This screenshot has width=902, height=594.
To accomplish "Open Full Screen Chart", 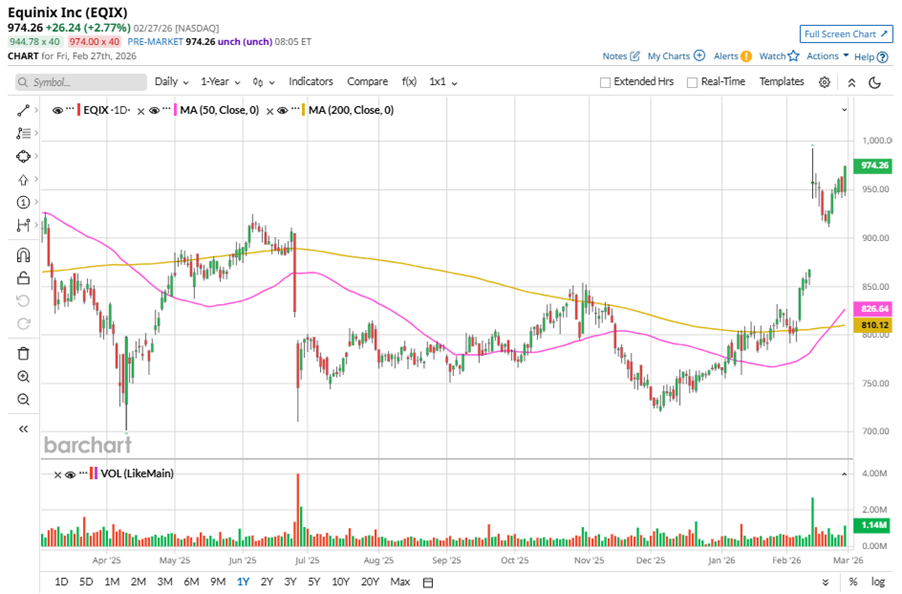I will pos(846,34).
